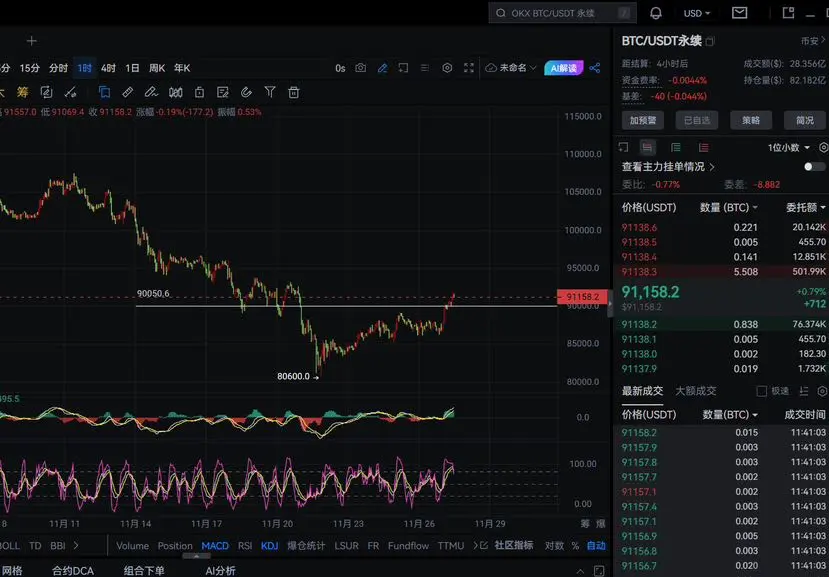Click the yellow 筹 chip distribution icon
Image resolution: width=829 pixels, height=577 pixels.
tap(22, 93)
